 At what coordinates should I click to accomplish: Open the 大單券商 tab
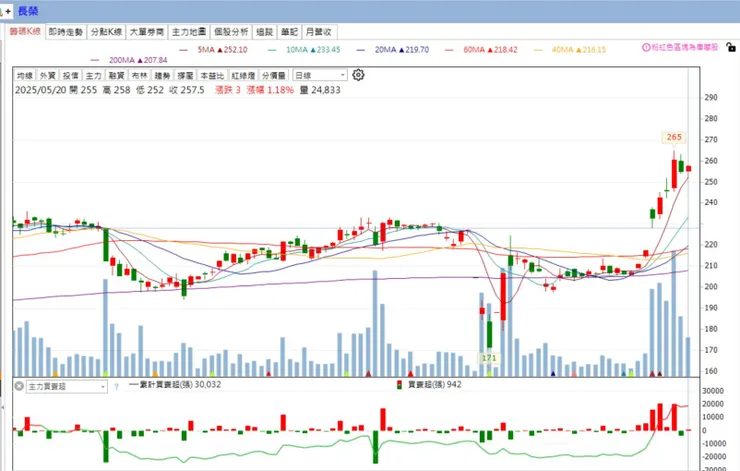[x=147, y=32]
